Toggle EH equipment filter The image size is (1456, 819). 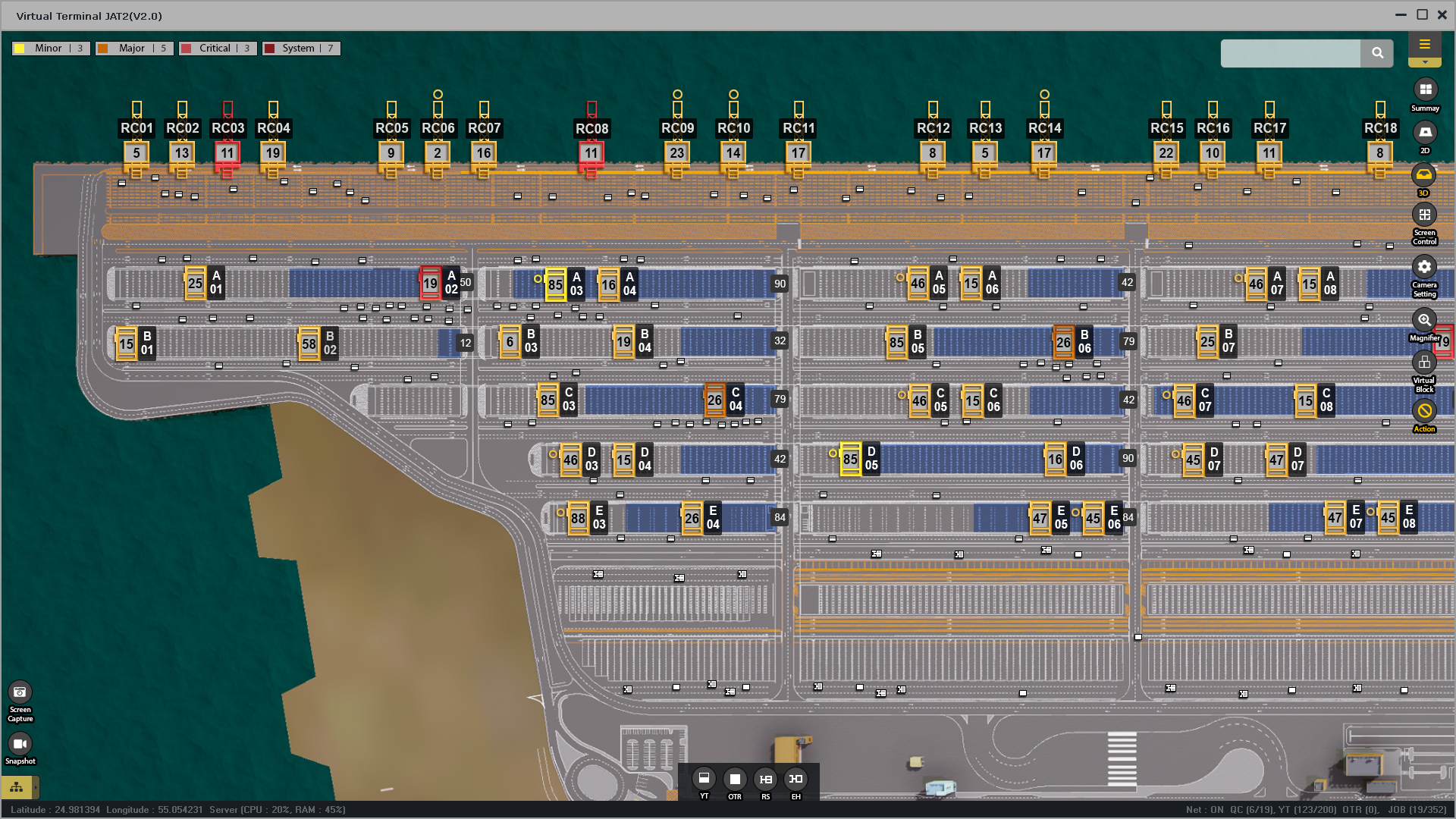click(795, 779)
